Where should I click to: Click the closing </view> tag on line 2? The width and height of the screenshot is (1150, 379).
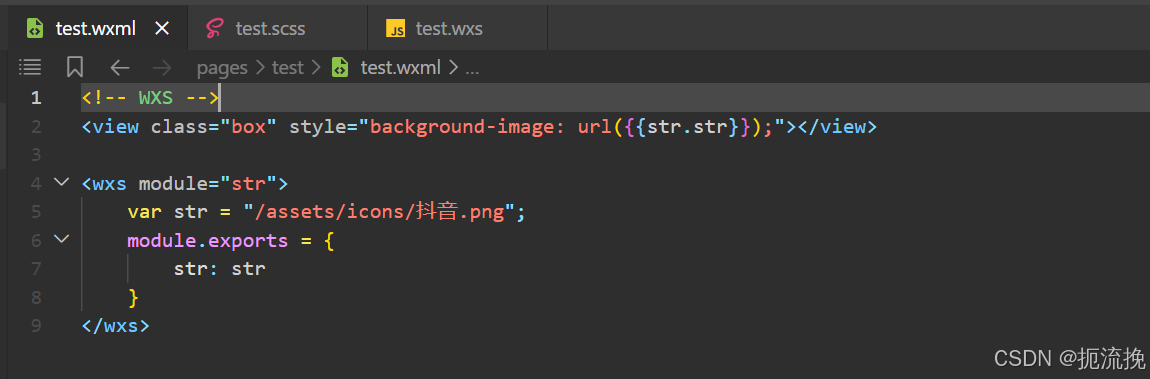point(837,127)
